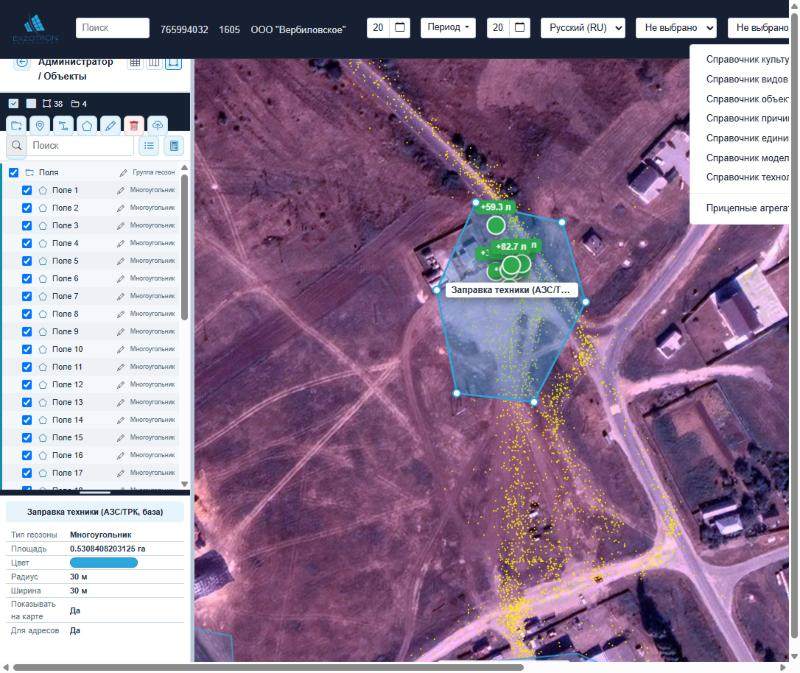
Task: Check the select-all box in dark bar
Action: coord(14,104)
